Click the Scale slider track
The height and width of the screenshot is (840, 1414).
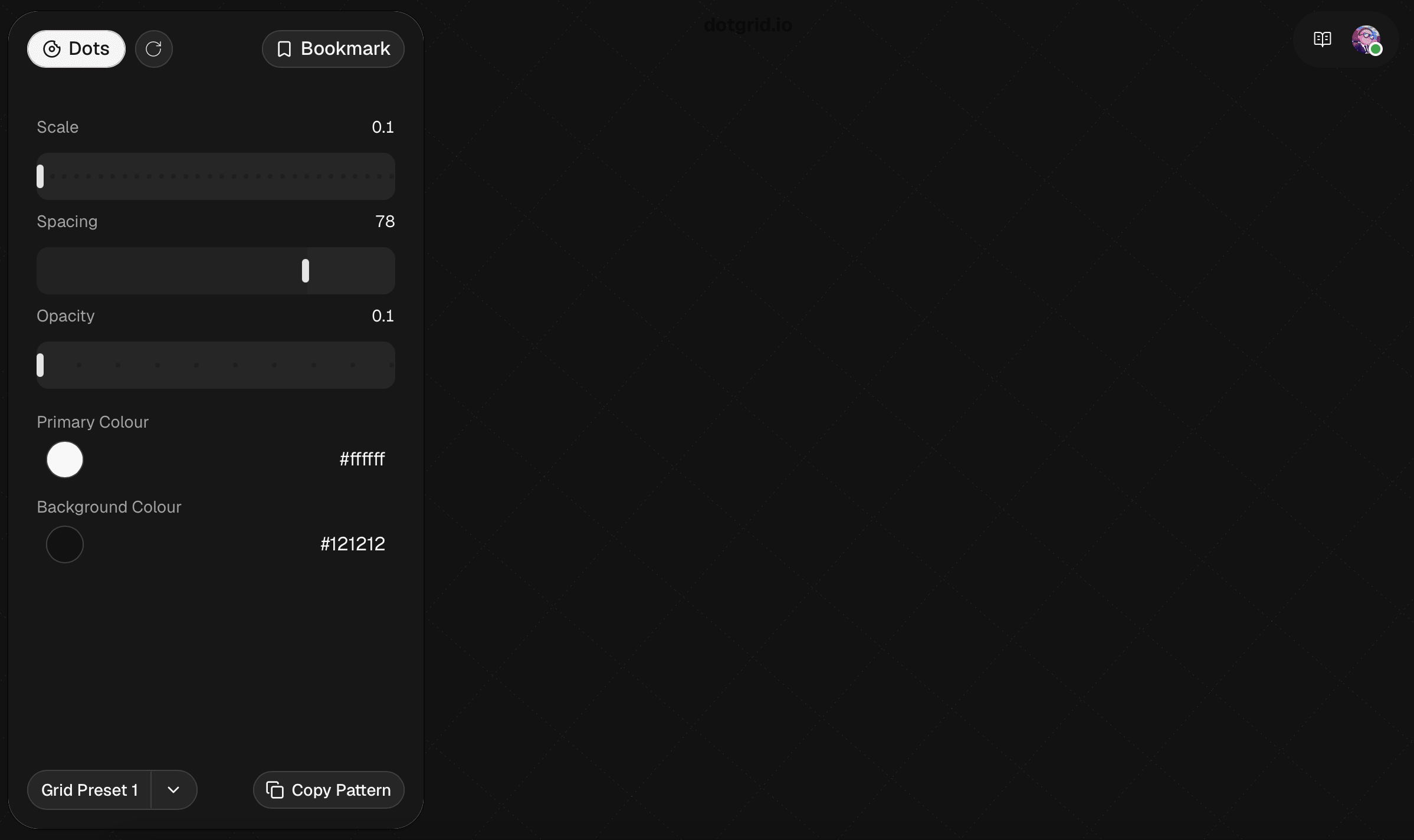click(216, 176)
